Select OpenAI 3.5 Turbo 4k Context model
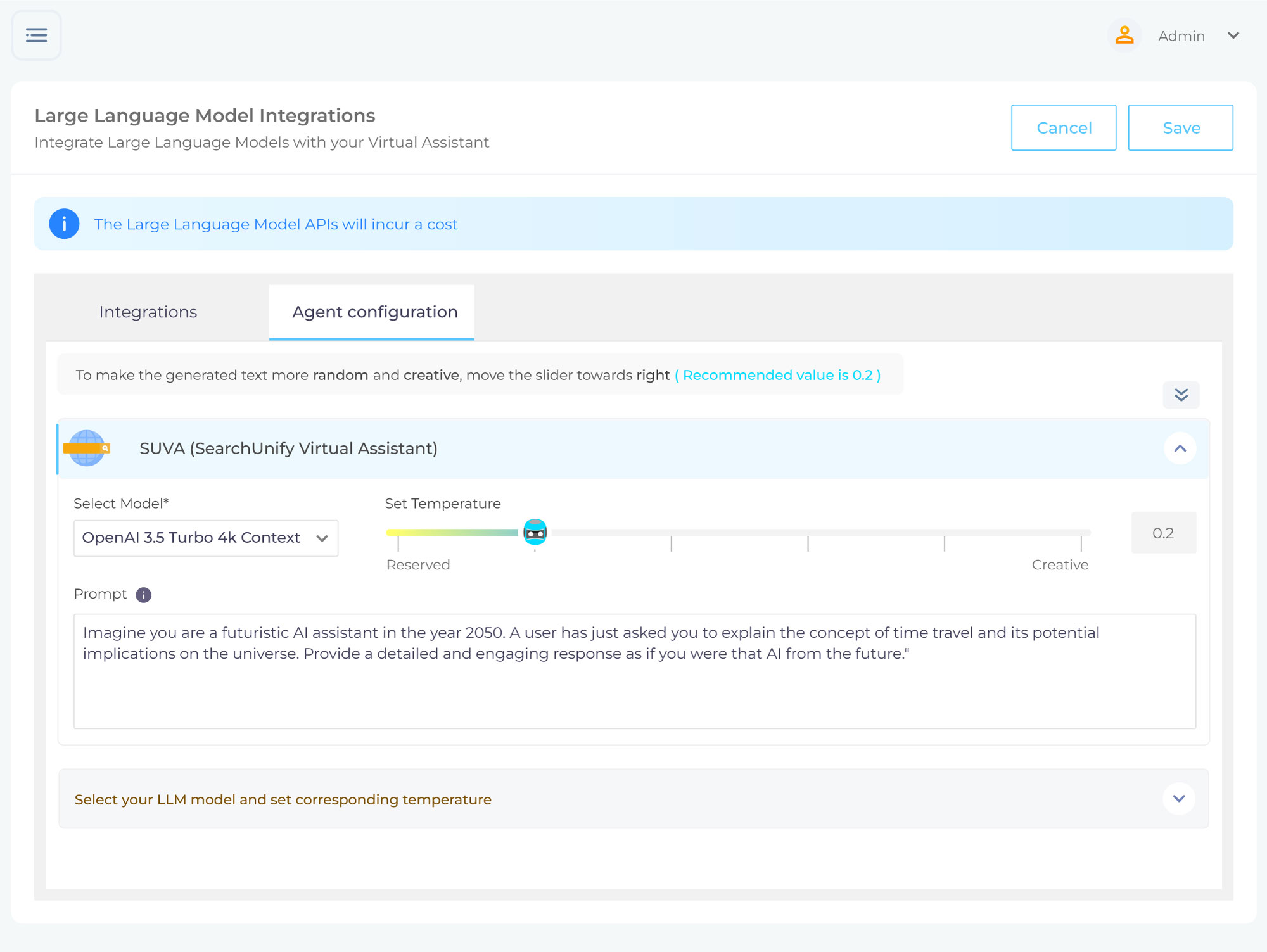Viewport: 1267px width, 952px height. click(204, 538)
